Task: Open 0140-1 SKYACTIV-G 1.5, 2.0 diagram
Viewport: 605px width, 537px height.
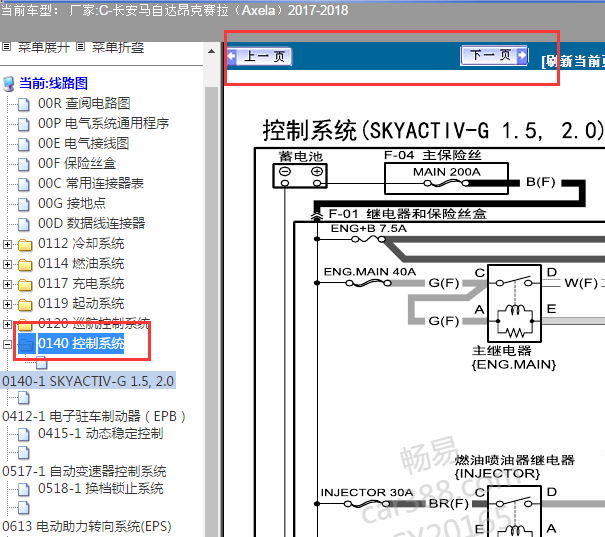Action: point(88,381)
